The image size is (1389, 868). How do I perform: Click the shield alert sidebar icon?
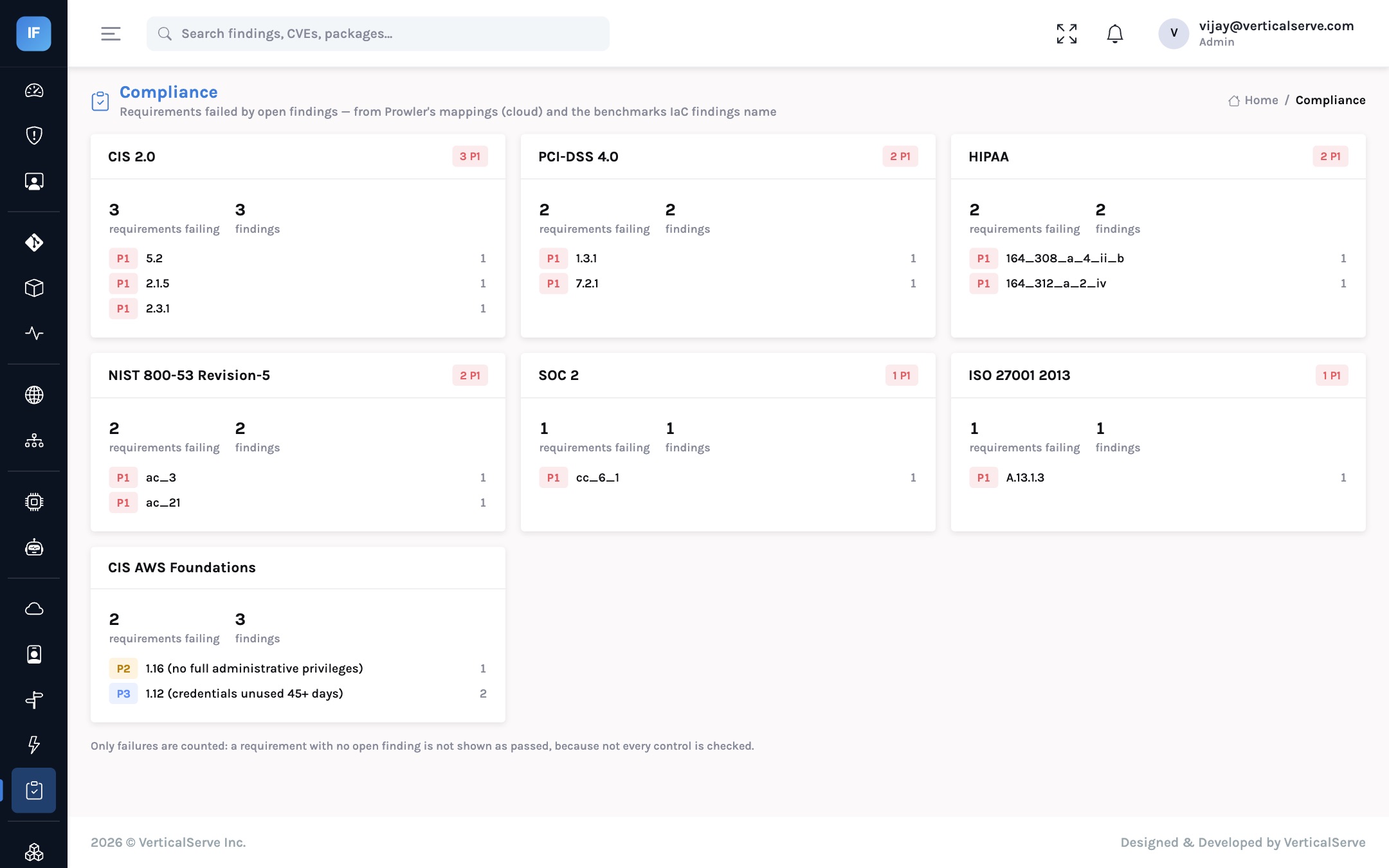pos(34,136)
